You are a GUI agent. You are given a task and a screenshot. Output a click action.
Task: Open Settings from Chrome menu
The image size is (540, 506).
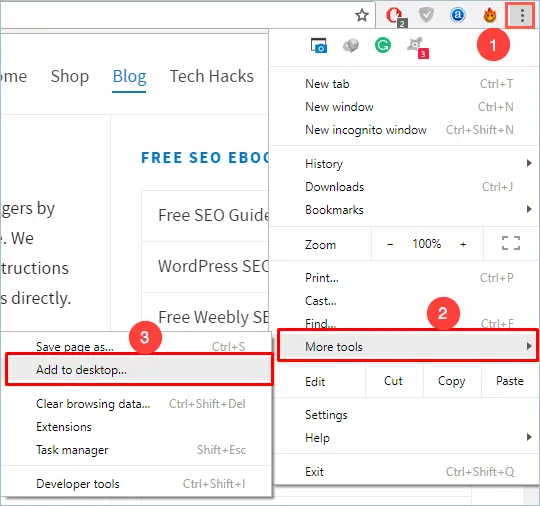[406, 415]
